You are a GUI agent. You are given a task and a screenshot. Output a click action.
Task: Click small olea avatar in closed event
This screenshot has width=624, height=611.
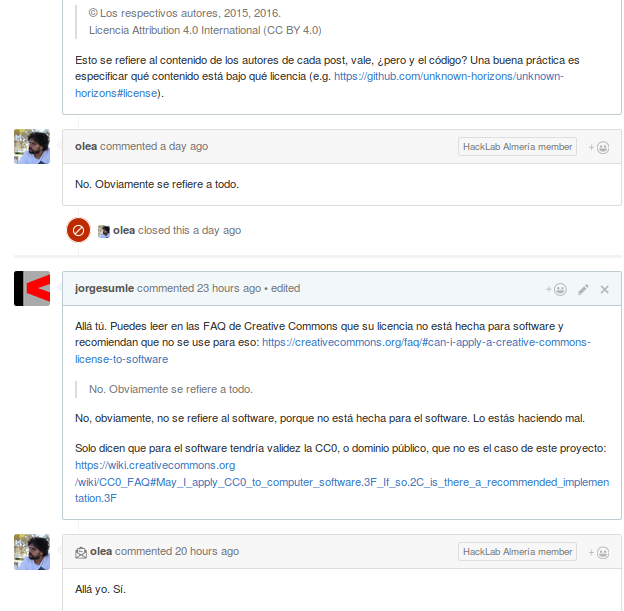[x=103, y=230]
